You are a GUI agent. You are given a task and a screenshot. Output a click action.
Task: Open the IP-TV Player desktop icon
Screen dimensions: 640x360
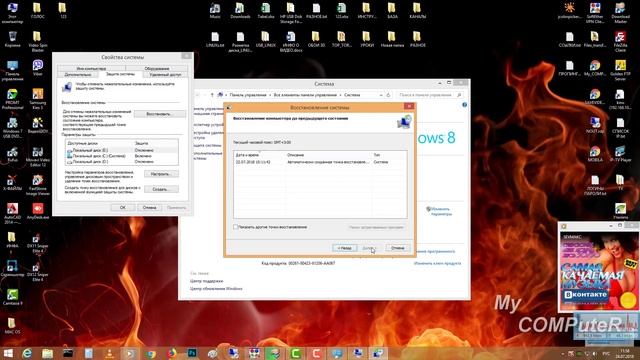click(x=620, y=154)
